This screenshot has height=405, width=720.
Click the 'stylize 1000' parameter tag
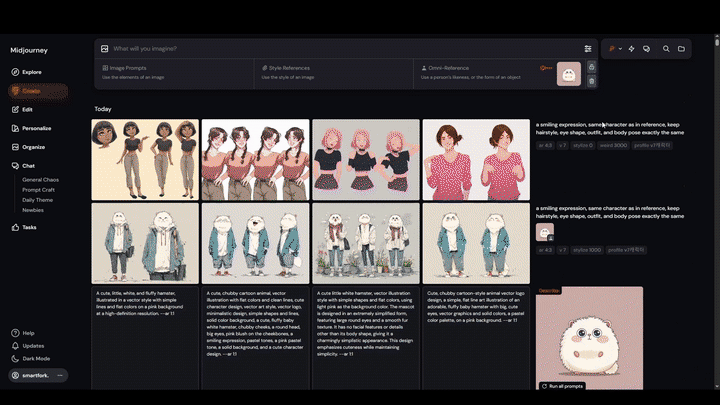click(587, 250)
